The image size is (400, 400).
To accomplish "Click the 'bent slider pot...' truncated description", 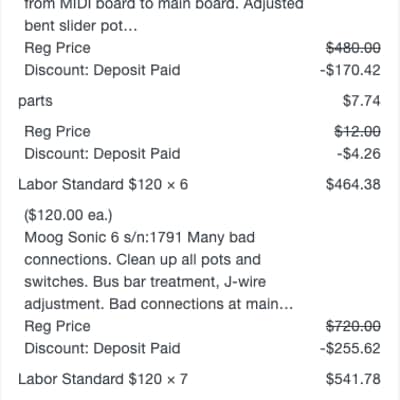I will (81, 26).
